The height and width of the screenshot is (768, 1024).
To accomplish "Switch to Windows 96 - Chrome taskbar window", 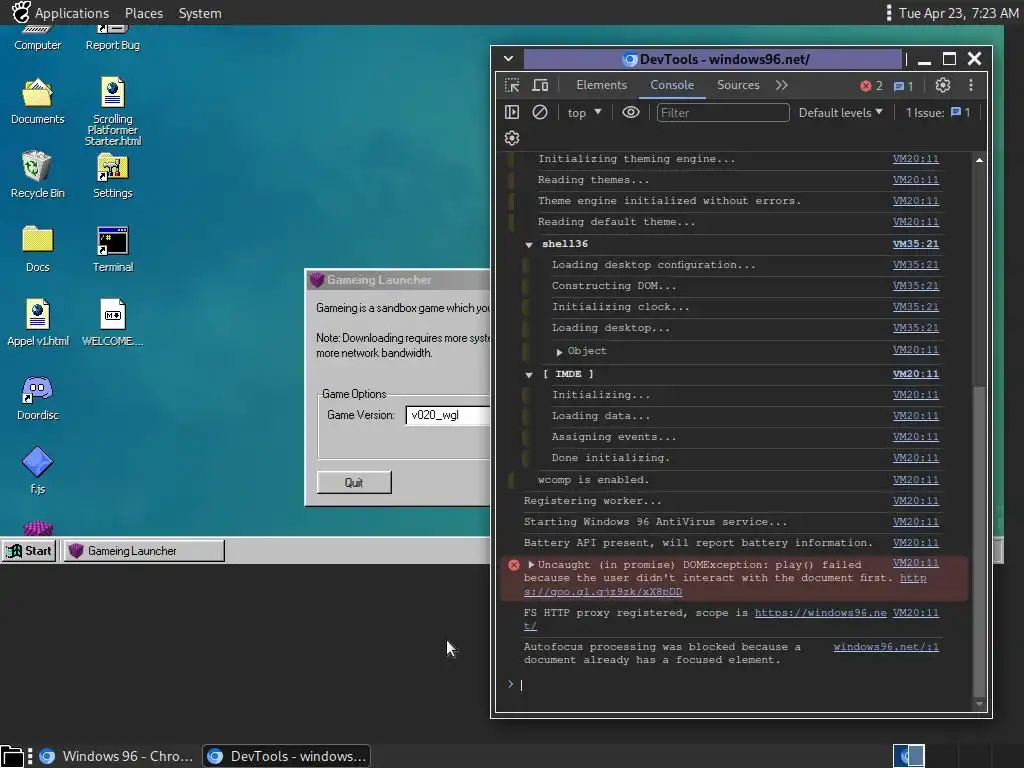I will (x=118, y=756).
